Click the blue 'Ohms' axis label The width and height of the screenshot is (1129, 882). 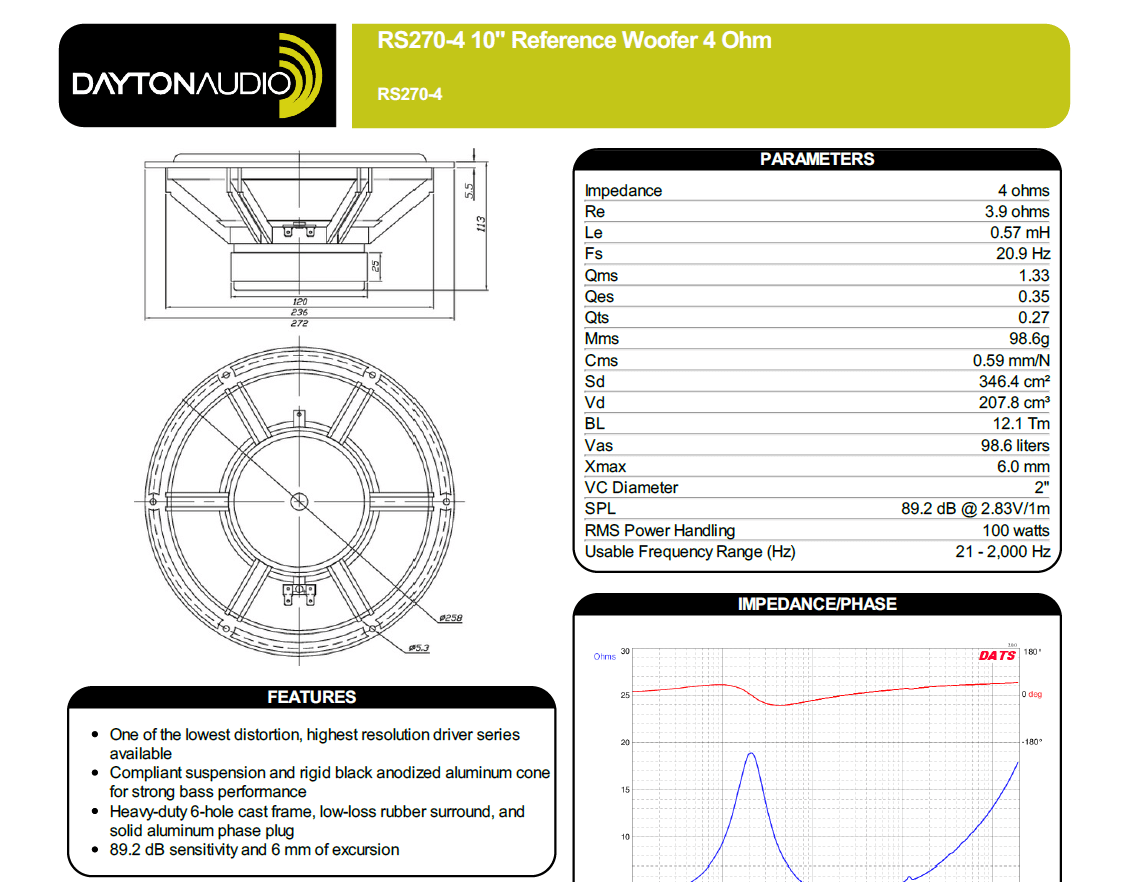(x=604, y=657)
